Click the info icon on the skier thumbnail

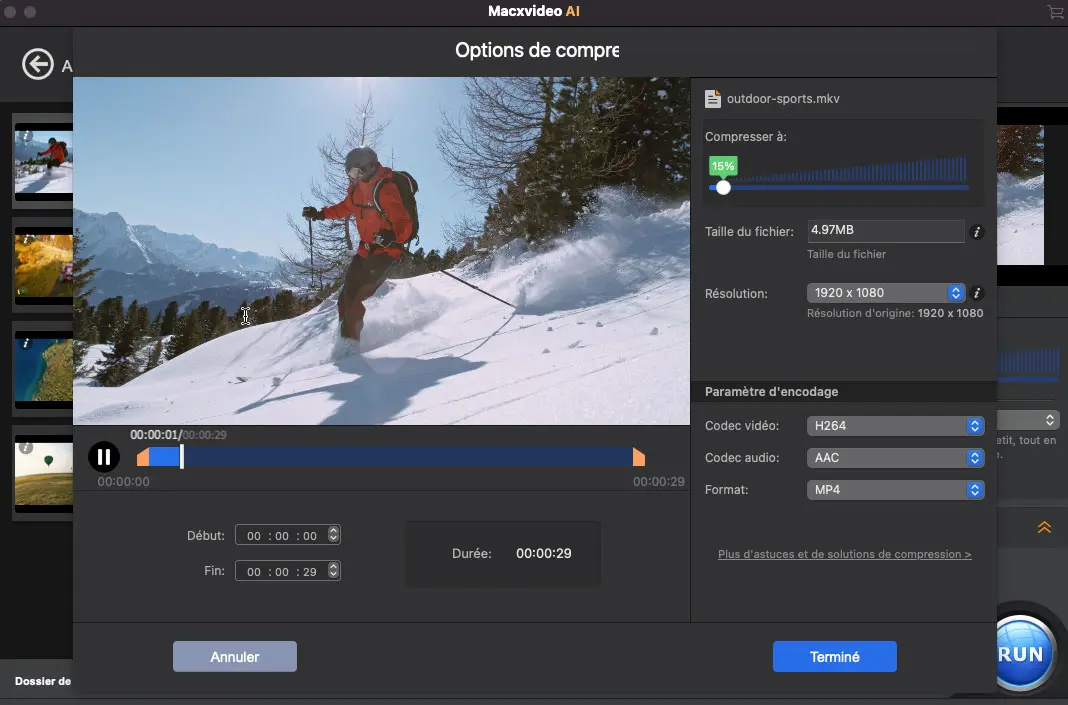pos(27,133)
